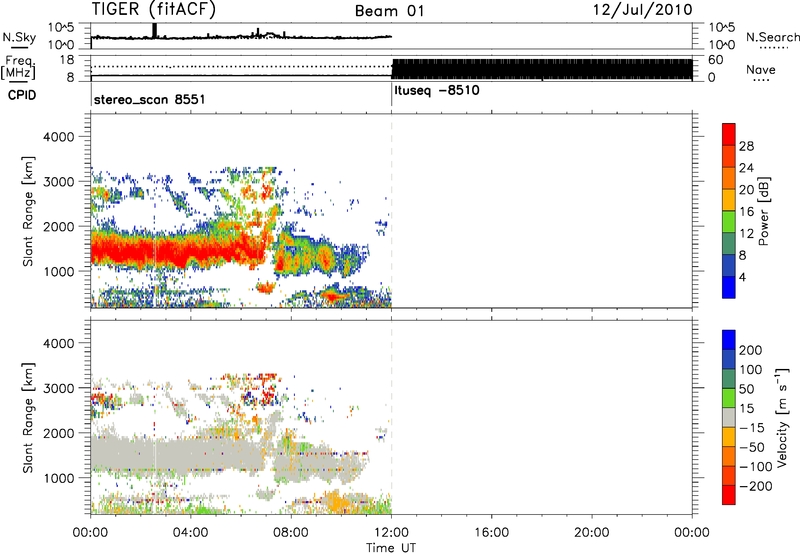Click the red segment of power colorbar

pyautogui.click(x=729, y=134)
